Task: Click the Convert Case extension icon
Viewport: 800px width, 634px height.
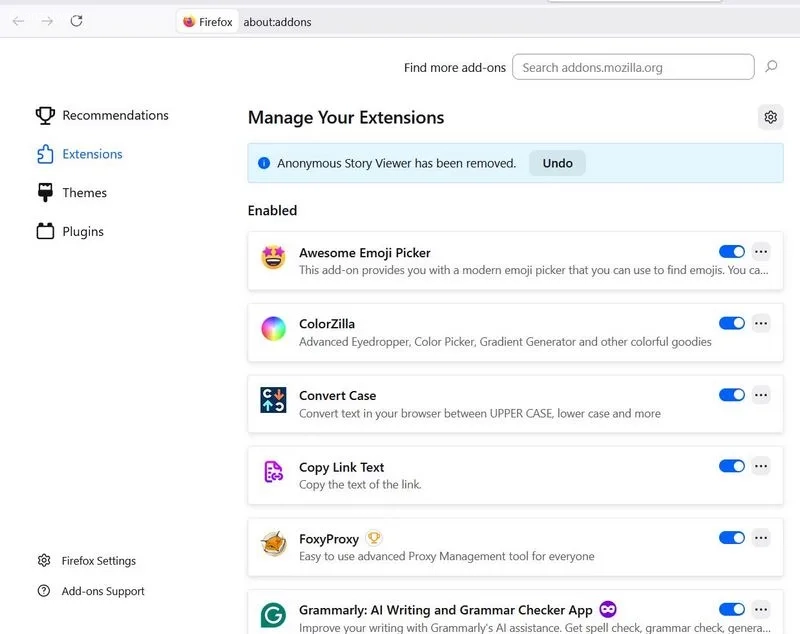Action: 273,400
